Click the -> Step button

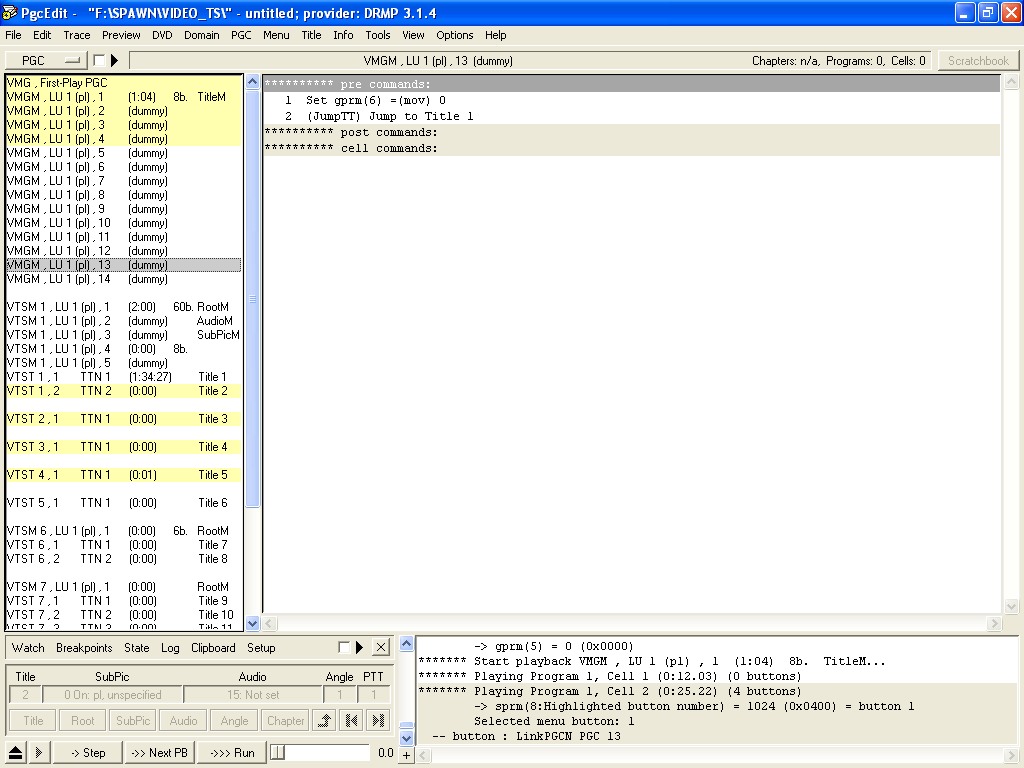click(88, 752)
